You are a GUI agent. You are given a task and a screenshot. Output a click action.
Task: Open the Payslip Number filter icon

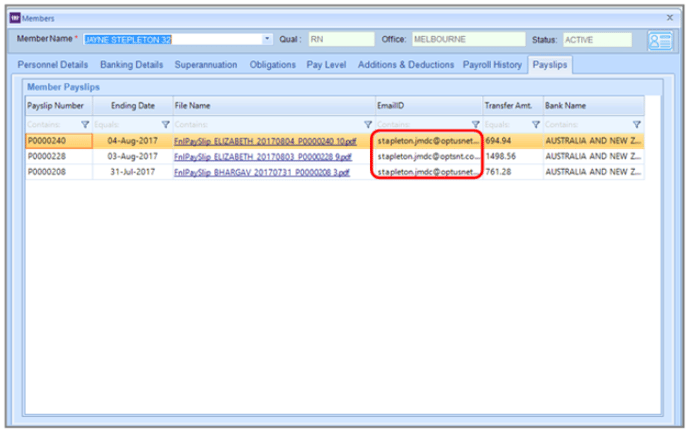(x=85, y=125)
